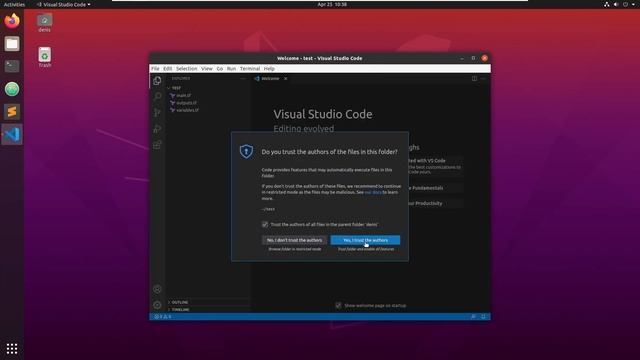Open the Run menu
Image resolution: width=640 pixels, height=360 pixels.
pos(231,69)
